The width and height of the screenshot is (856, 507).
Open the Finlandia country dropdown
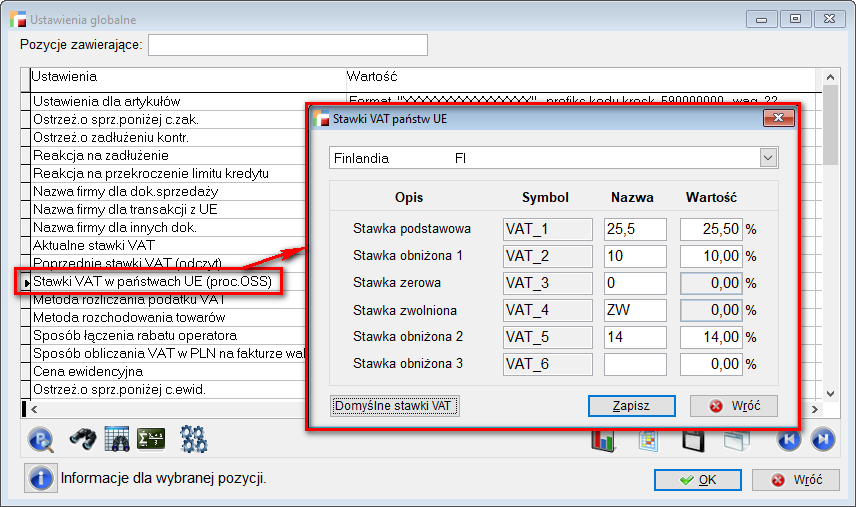[x=767, y=158]
